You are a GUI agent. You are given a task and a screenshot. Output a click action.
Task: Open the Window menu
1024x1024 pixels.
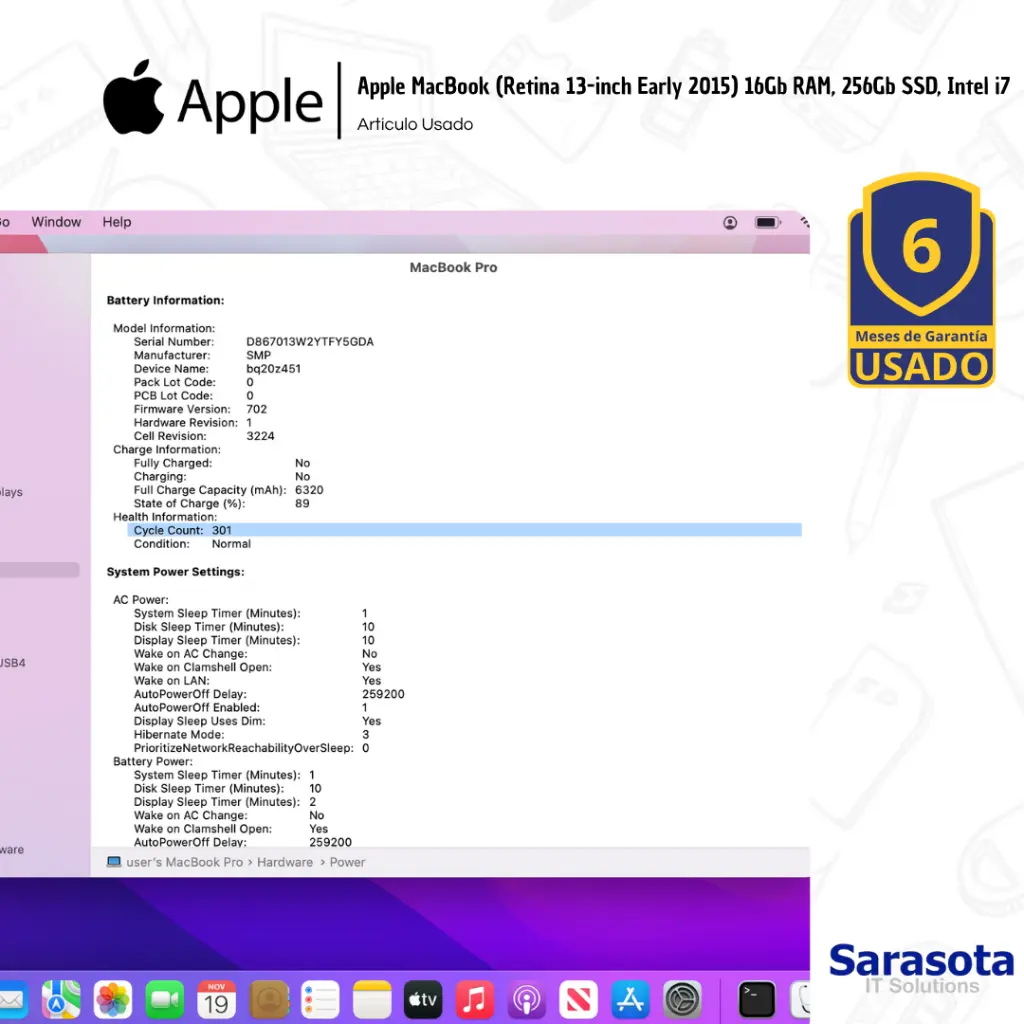(x=56, y=222)
